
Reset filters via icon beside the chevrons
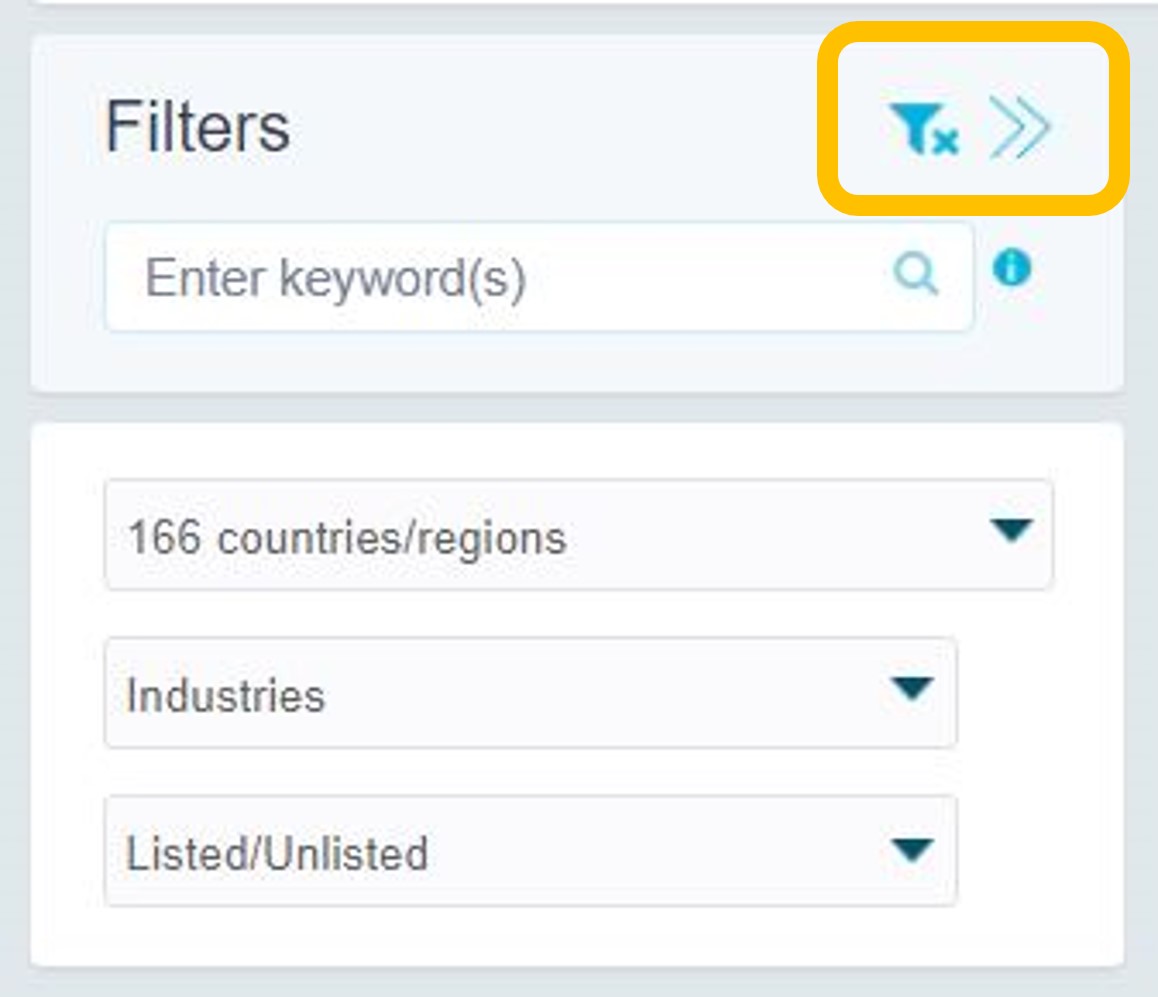pyautogui.click(x=923, y=131)
